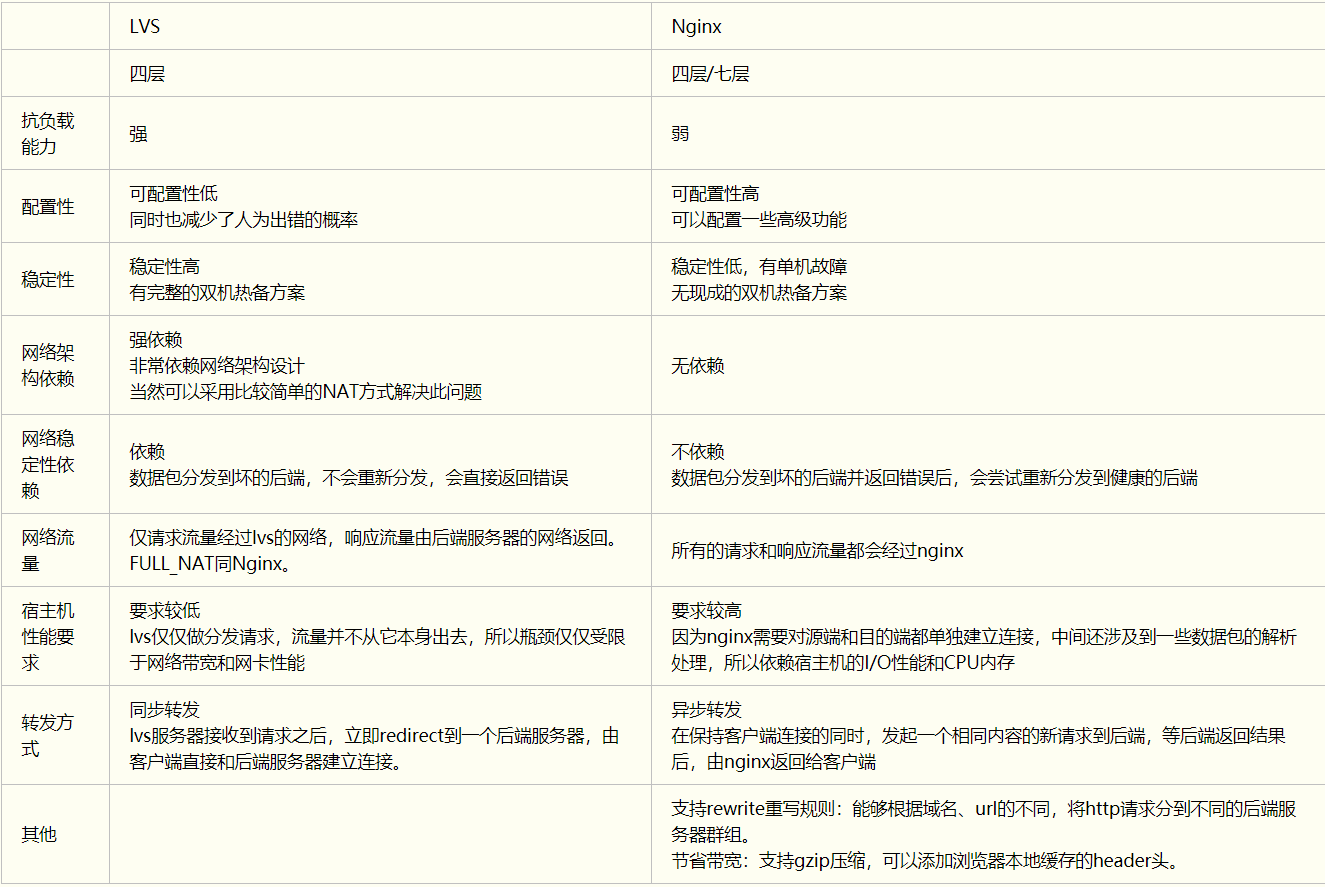Click the 宿主机性能要求 row label
This screenshot has width=1325, height=887.
click(55, 636)
